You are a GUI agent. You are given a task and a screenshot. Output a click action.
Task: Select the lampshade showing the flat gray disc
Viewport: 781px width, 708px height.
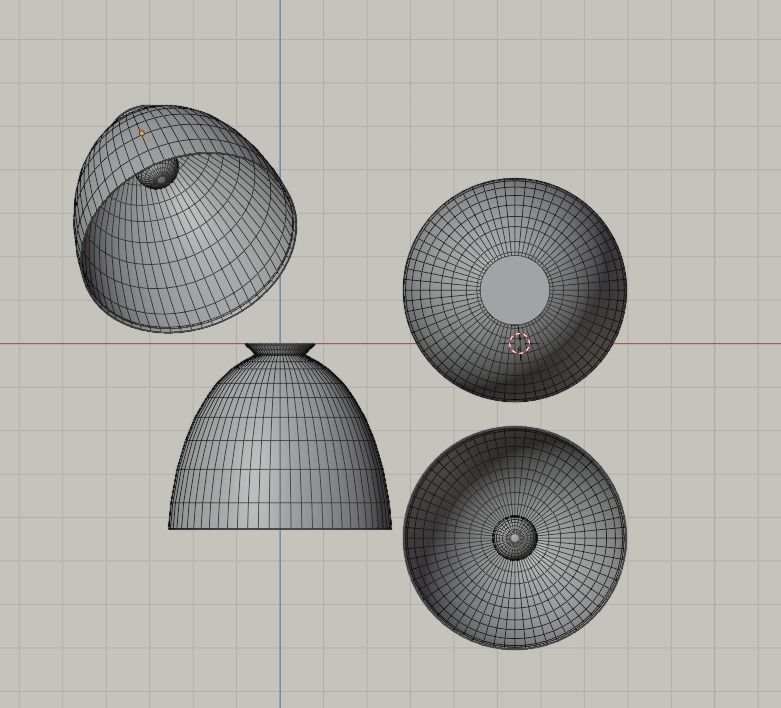click(x=515, y=289)
